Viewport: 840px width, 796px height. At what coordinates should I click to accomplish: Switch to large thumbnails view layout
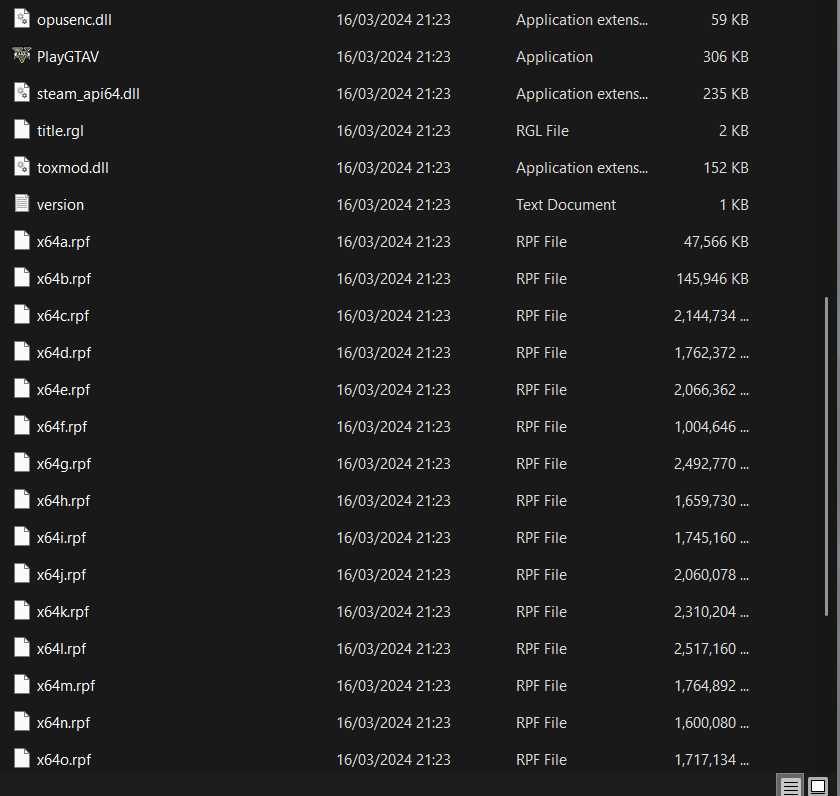818,786
